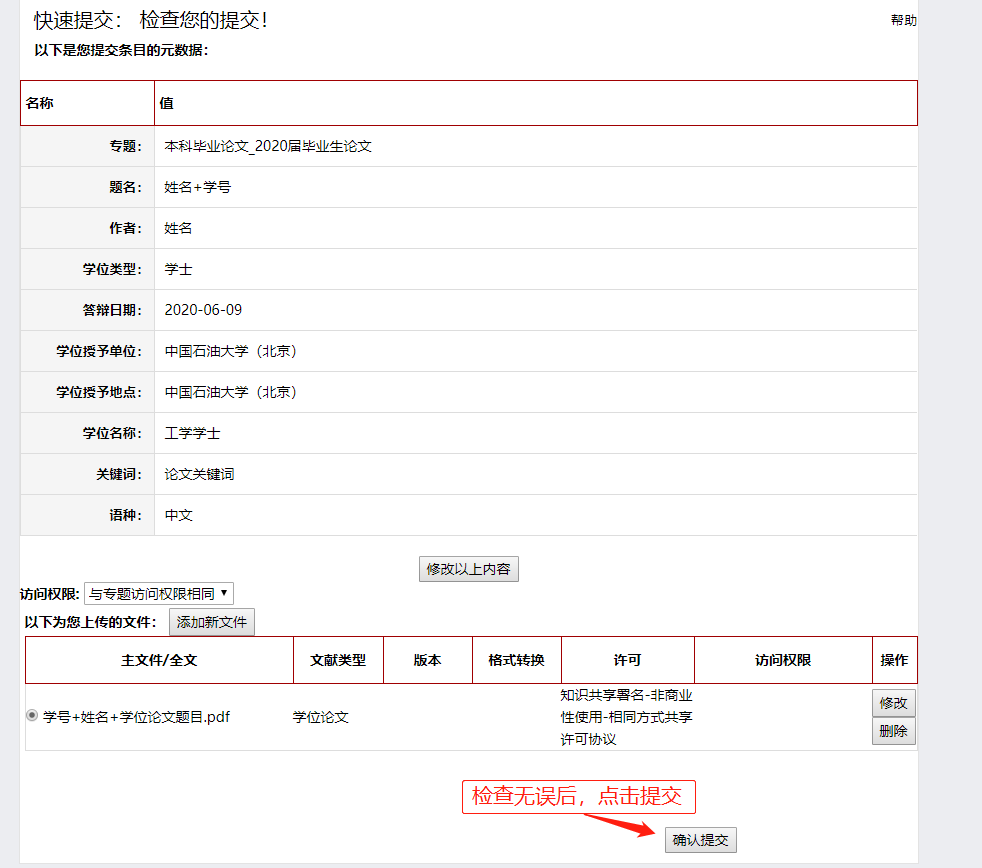
Task: Click the 答辩日期 value 2020-06-09
Action: tap(203, 310)
